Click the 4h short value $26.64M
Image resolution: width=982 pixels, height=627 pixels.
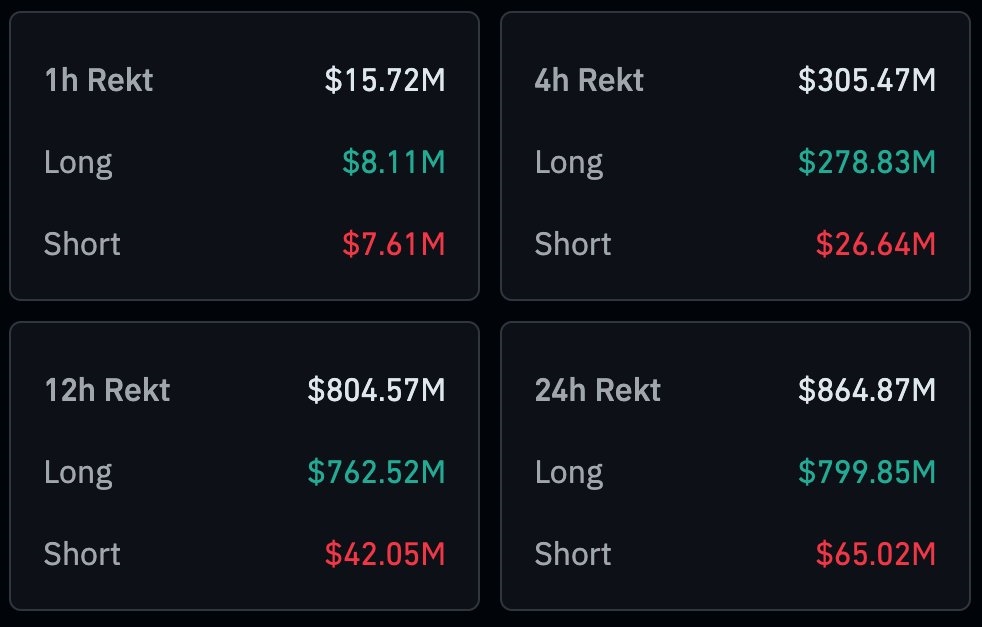click(876, 244)
